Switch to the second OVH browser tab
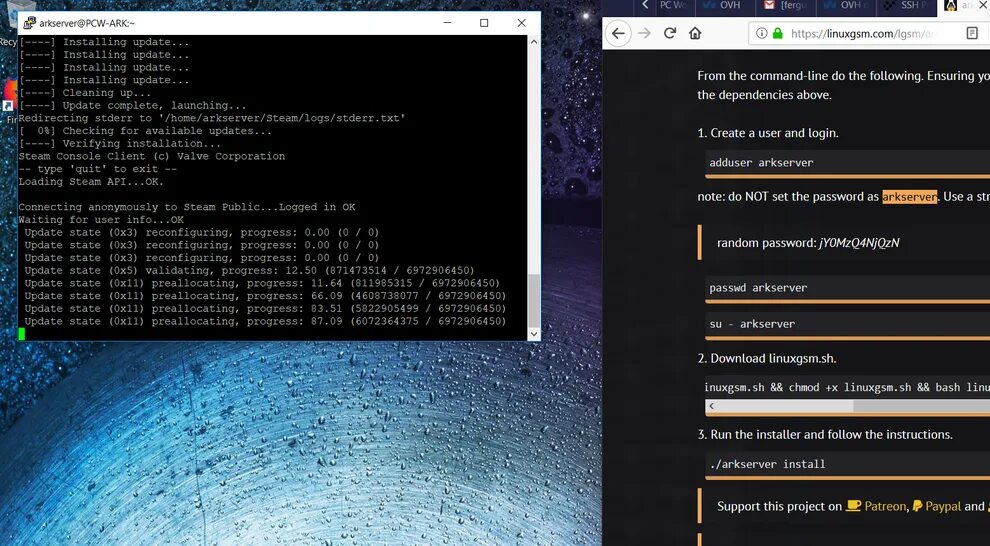This screenshot has height=546, width=990. (846, 5)
